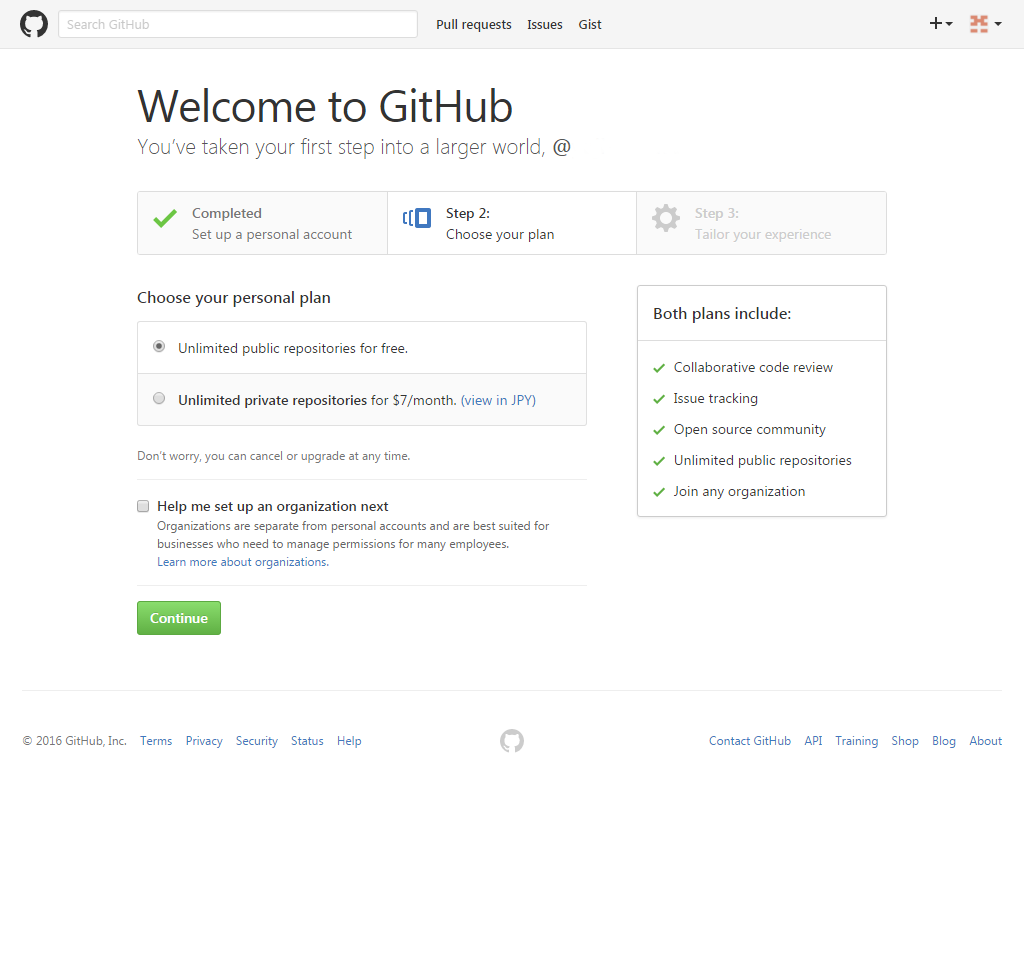Click Step 2 Choose your plan

tap(512, 223)
